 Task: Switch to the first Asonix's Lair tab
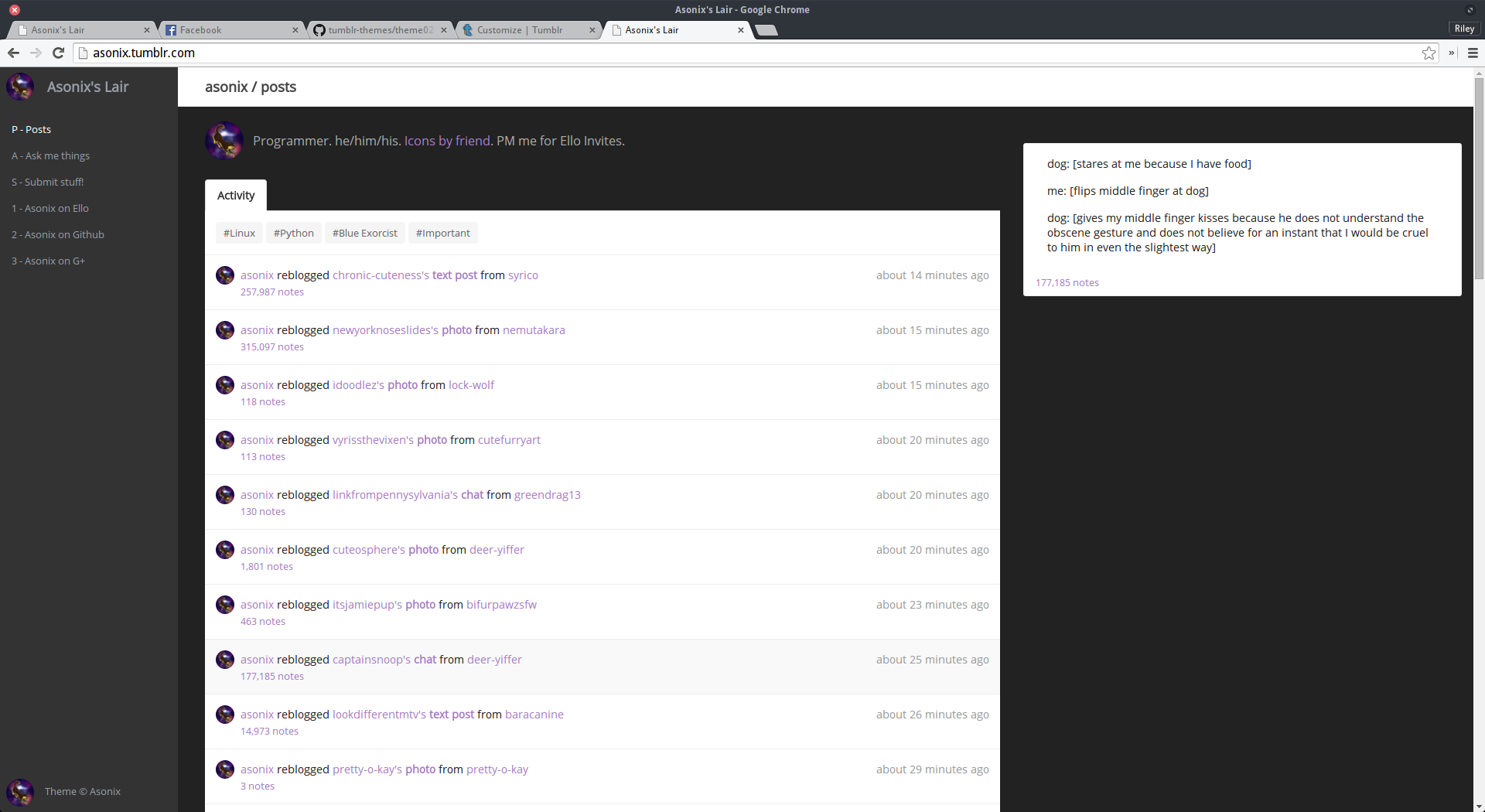(82, 30)
